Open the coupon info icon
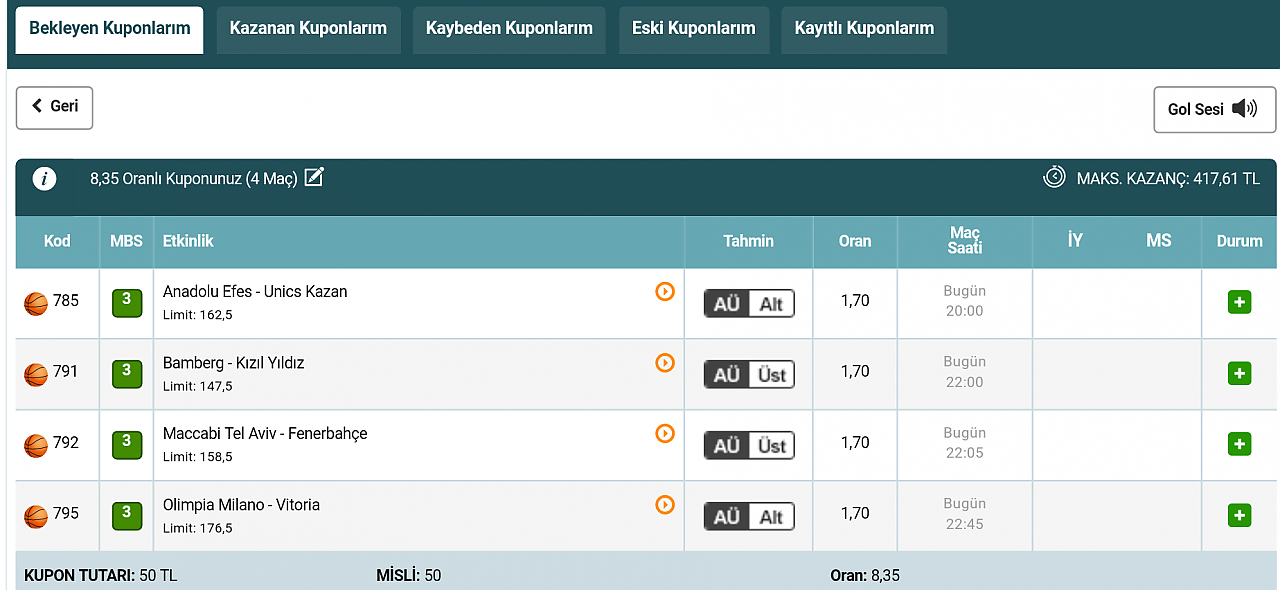This screenshot has width=1280, height=590. pos(44,179)
